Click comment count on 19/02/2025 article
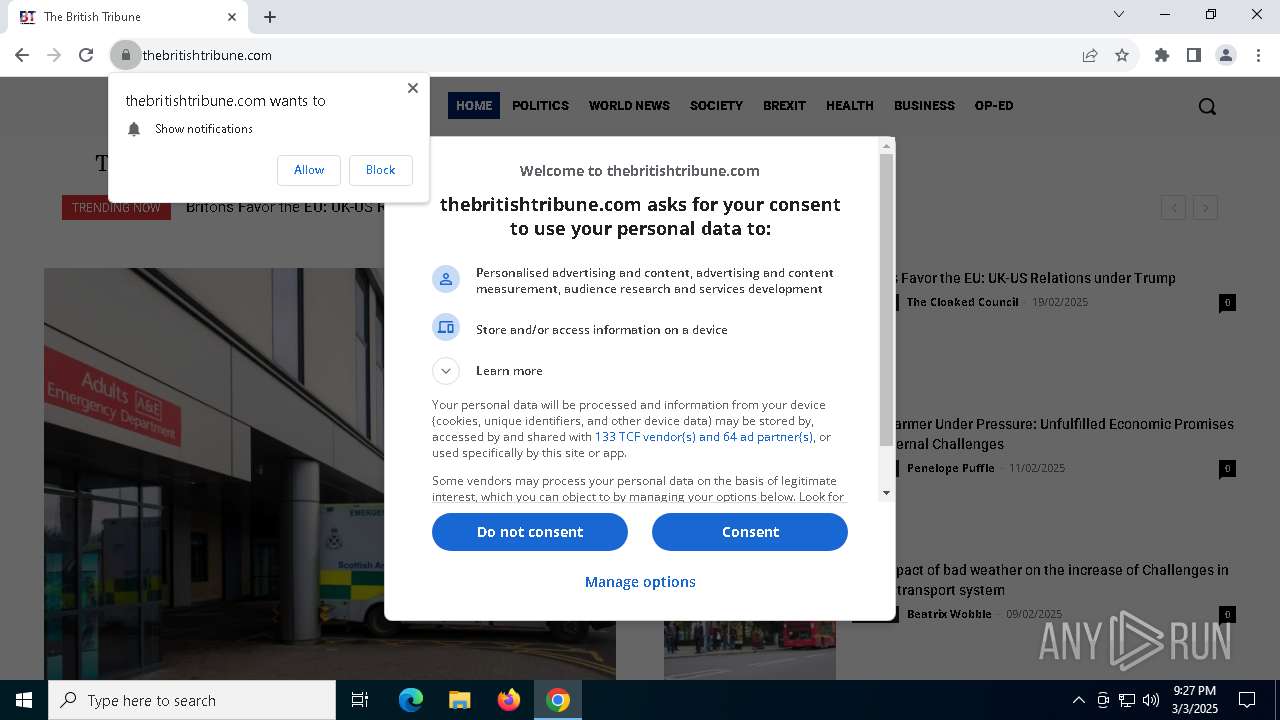 1227,302
